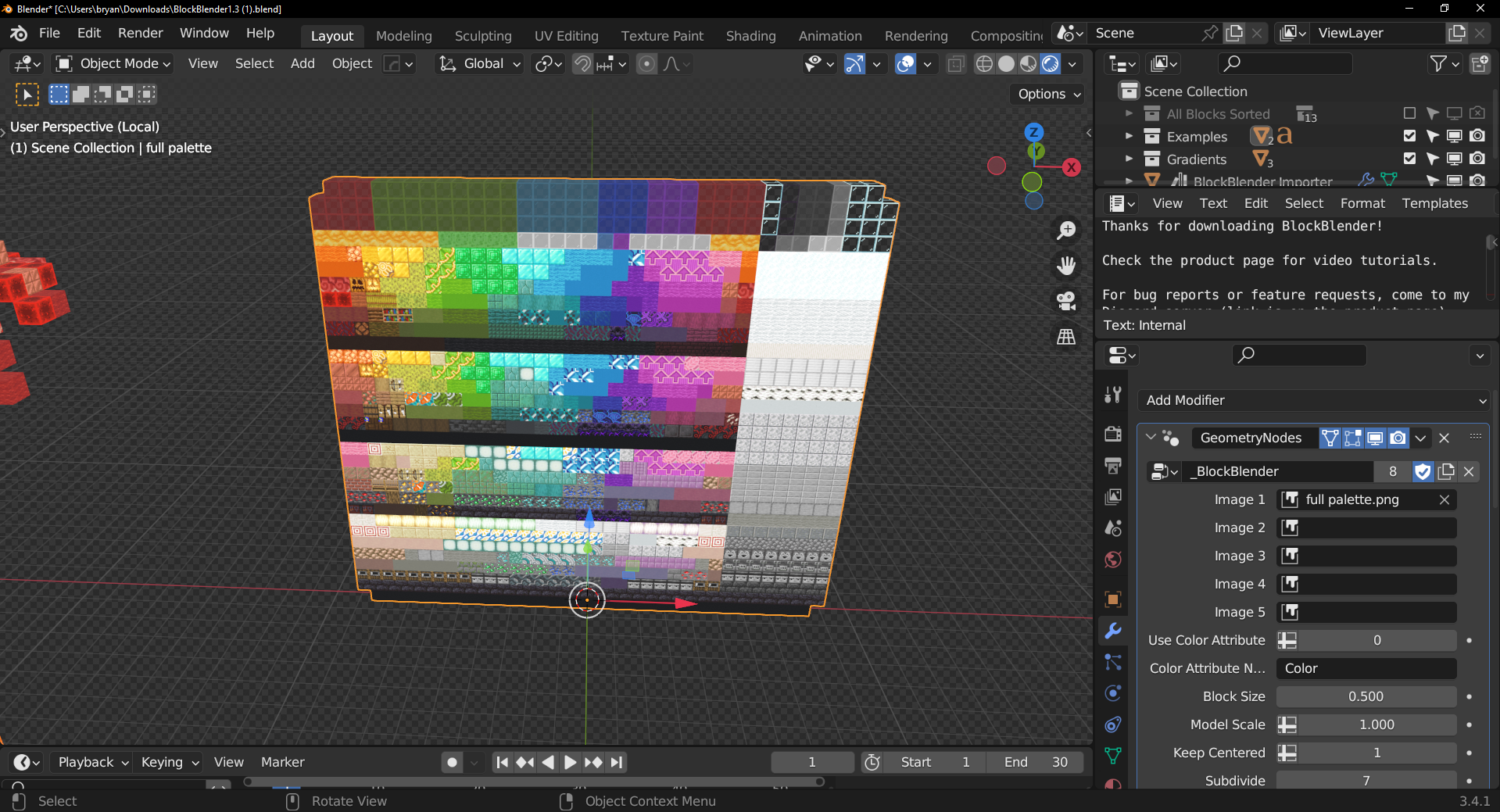Screen dimensions: 1500x812
Task: Switch to the Shading workspace tab
Action: (x=750, y=36)
